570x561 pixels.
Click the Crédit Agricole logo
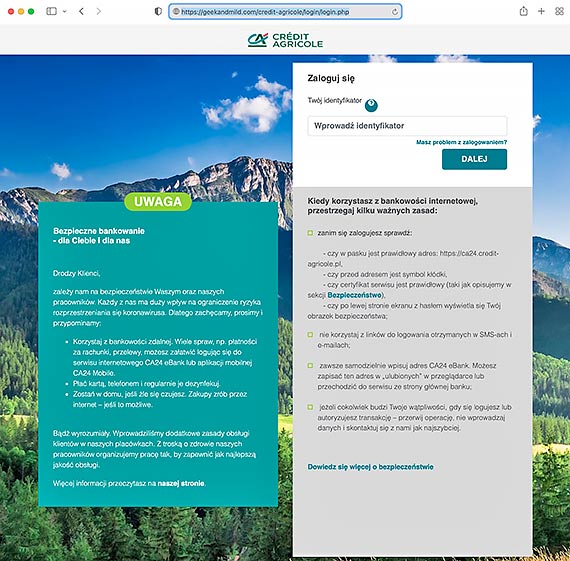coord(285,40)
